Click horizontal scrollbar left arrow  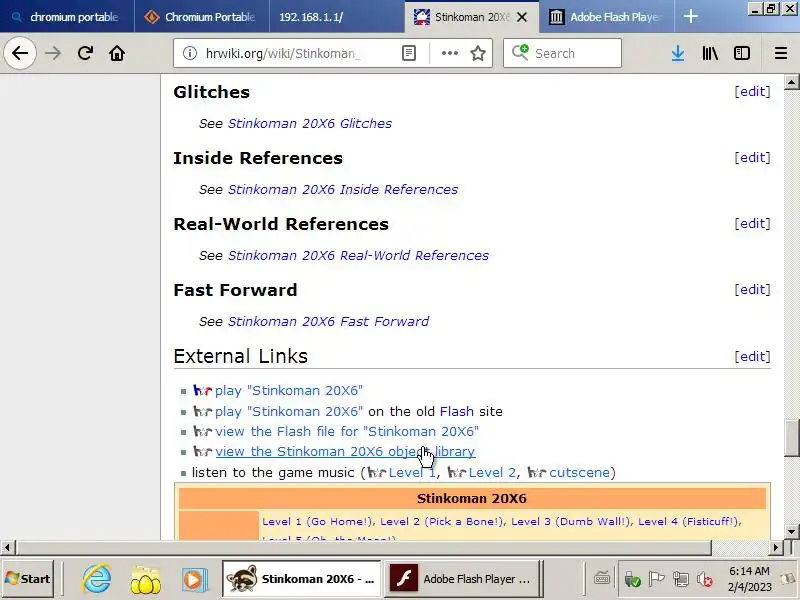pos(7,548)
